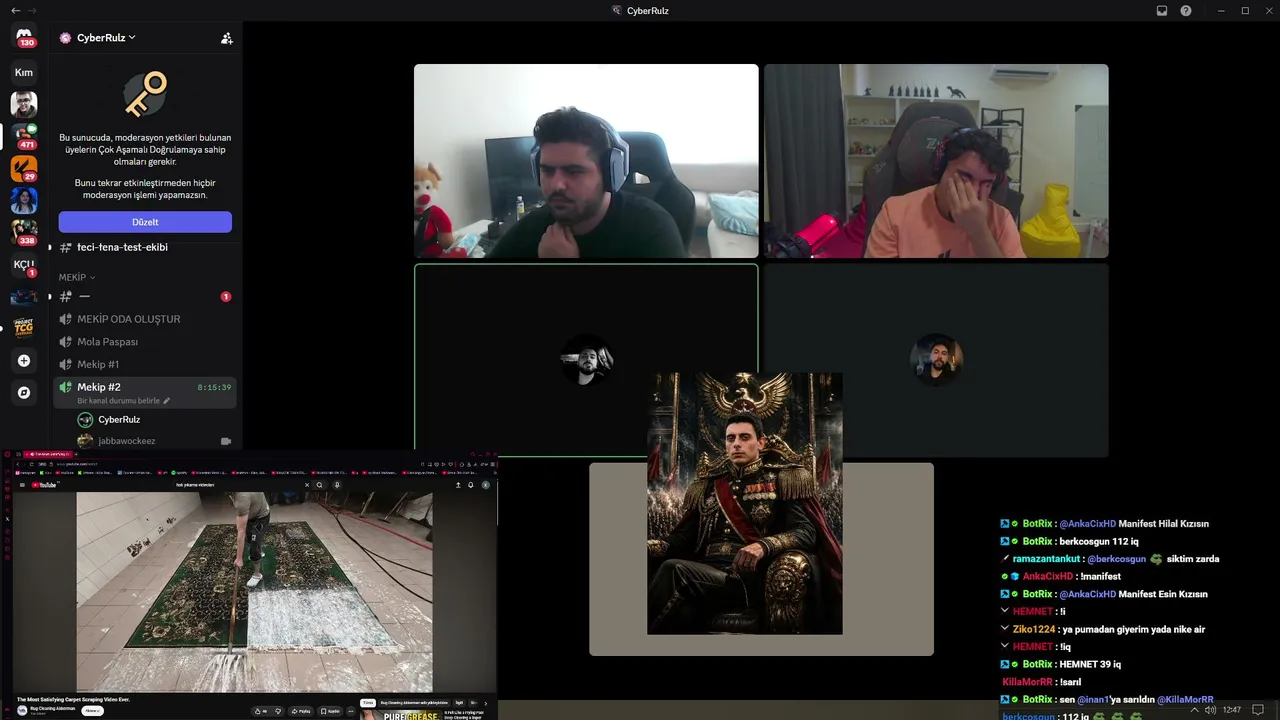1280x720 pixels.
Task: Show hidden system tray icons
Action: click(x=1194, y=710)
